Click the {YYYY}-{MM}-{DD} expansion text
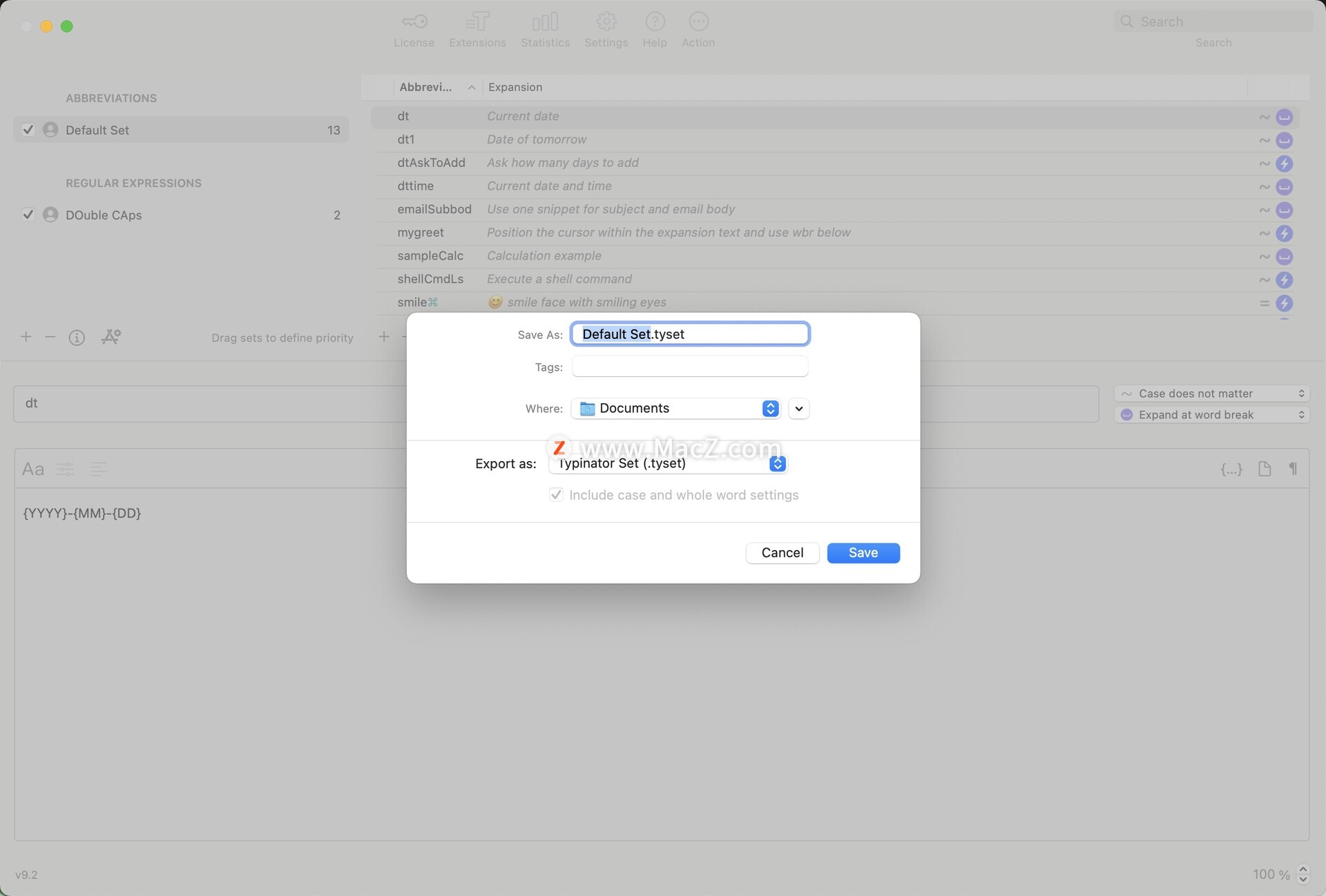Screen dimensions: 1326x896 (82, 514)
